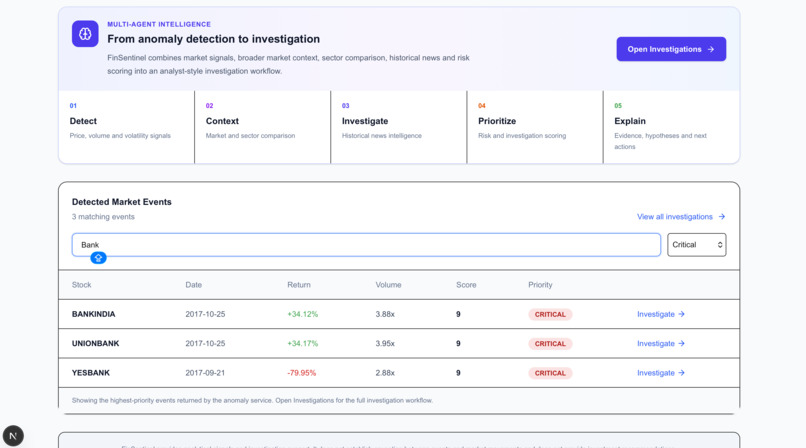Investigate the YESBANK event
This screenshot has width=806, height=448.
tap(661, 373)
